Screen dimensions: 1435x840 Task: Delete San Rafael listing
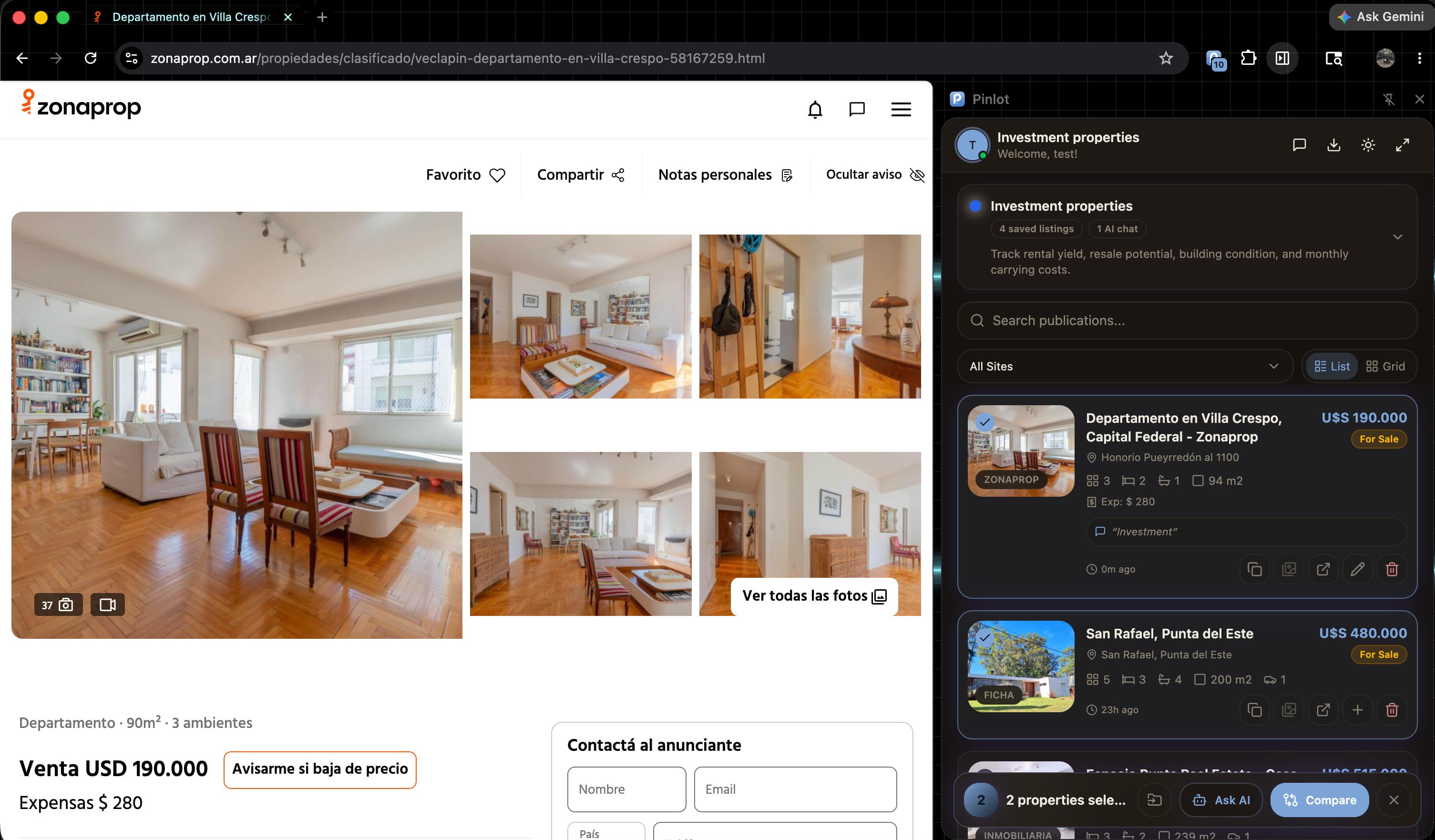pyautogui.click(x=1392, y=709)
